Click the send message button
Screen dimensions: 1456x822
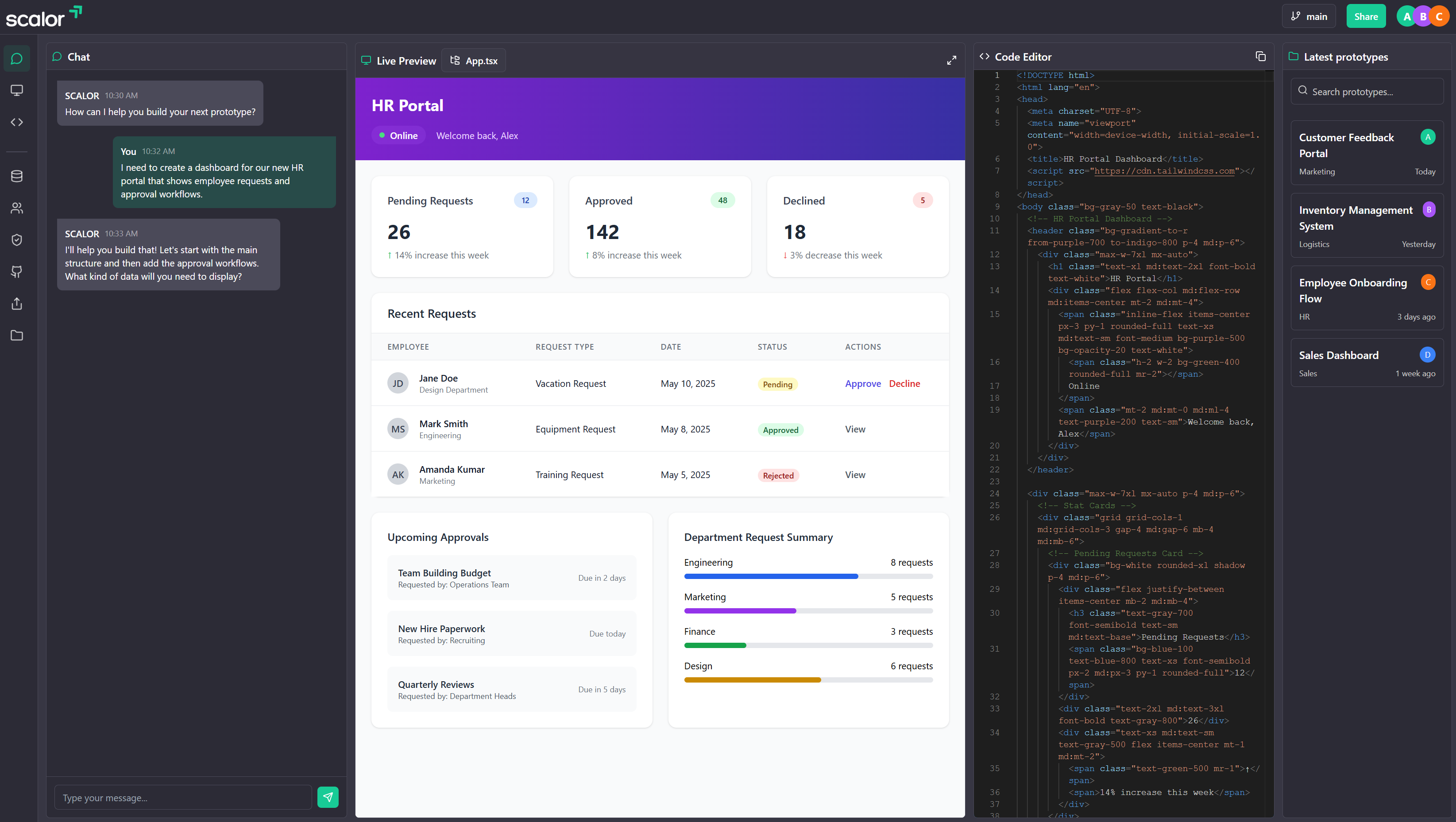click(x=328, y=797)
